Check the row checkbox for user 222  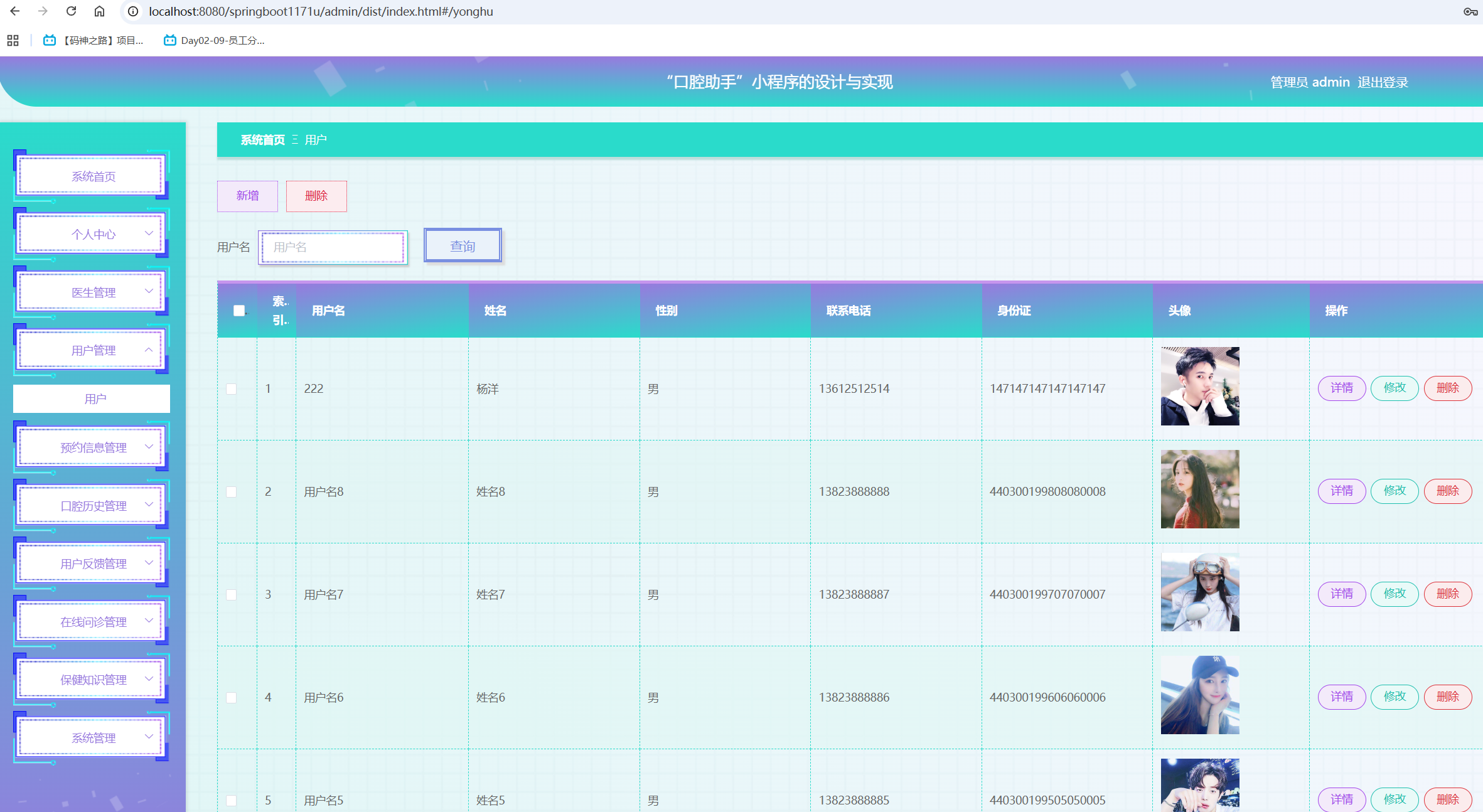click(x=231, y=388)
